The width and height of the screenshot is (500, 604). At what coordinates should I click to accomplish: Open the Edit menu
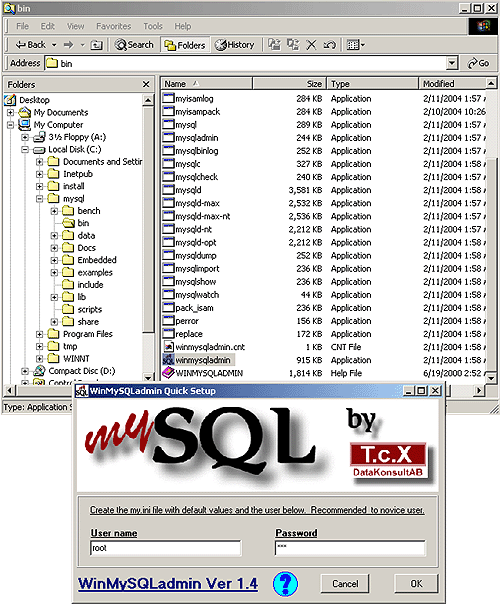pyautogui.click(x=47, y=26)
